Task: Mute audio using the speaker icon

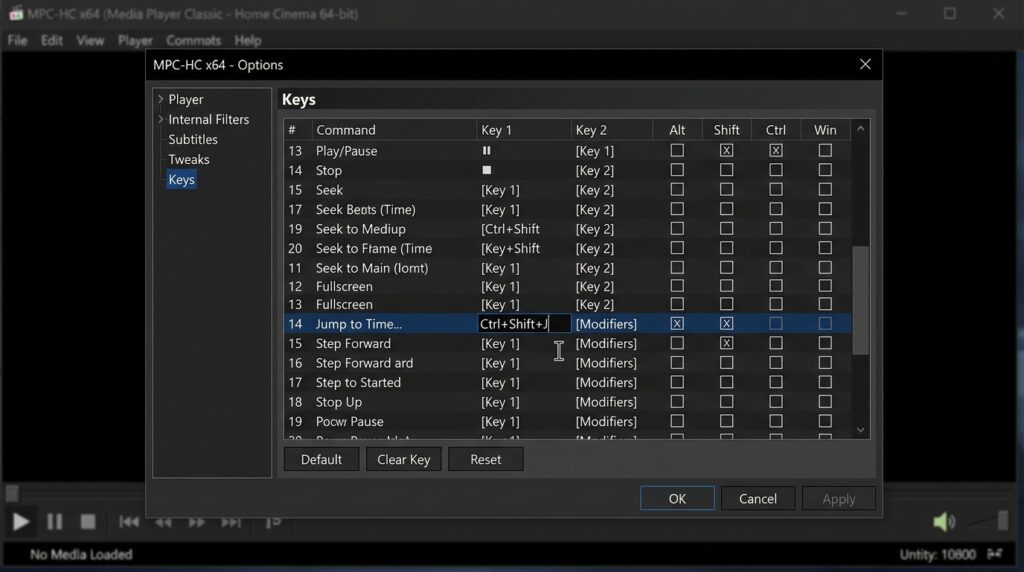Action: 944,521
